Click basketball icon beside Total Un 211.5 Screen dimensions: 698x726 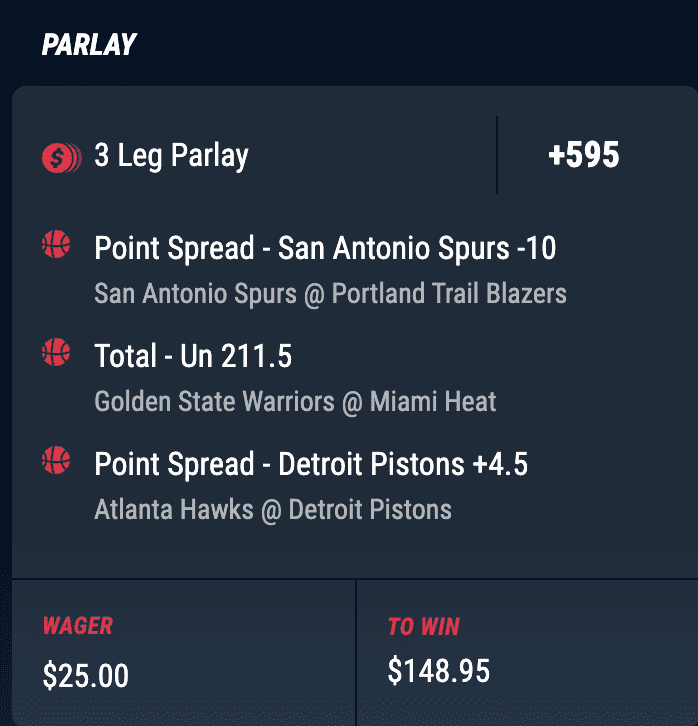(56, 352)
